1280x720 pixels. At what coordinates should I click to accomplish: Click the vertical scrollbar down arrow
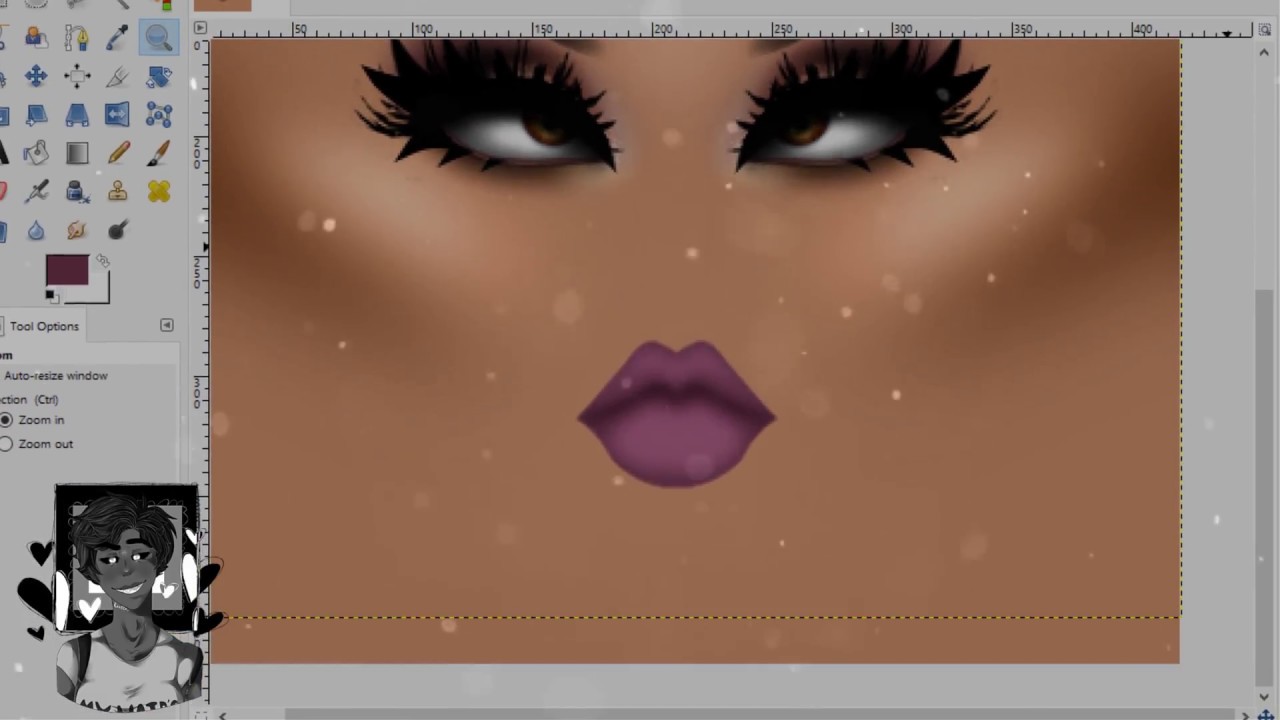click(1265, 697)
